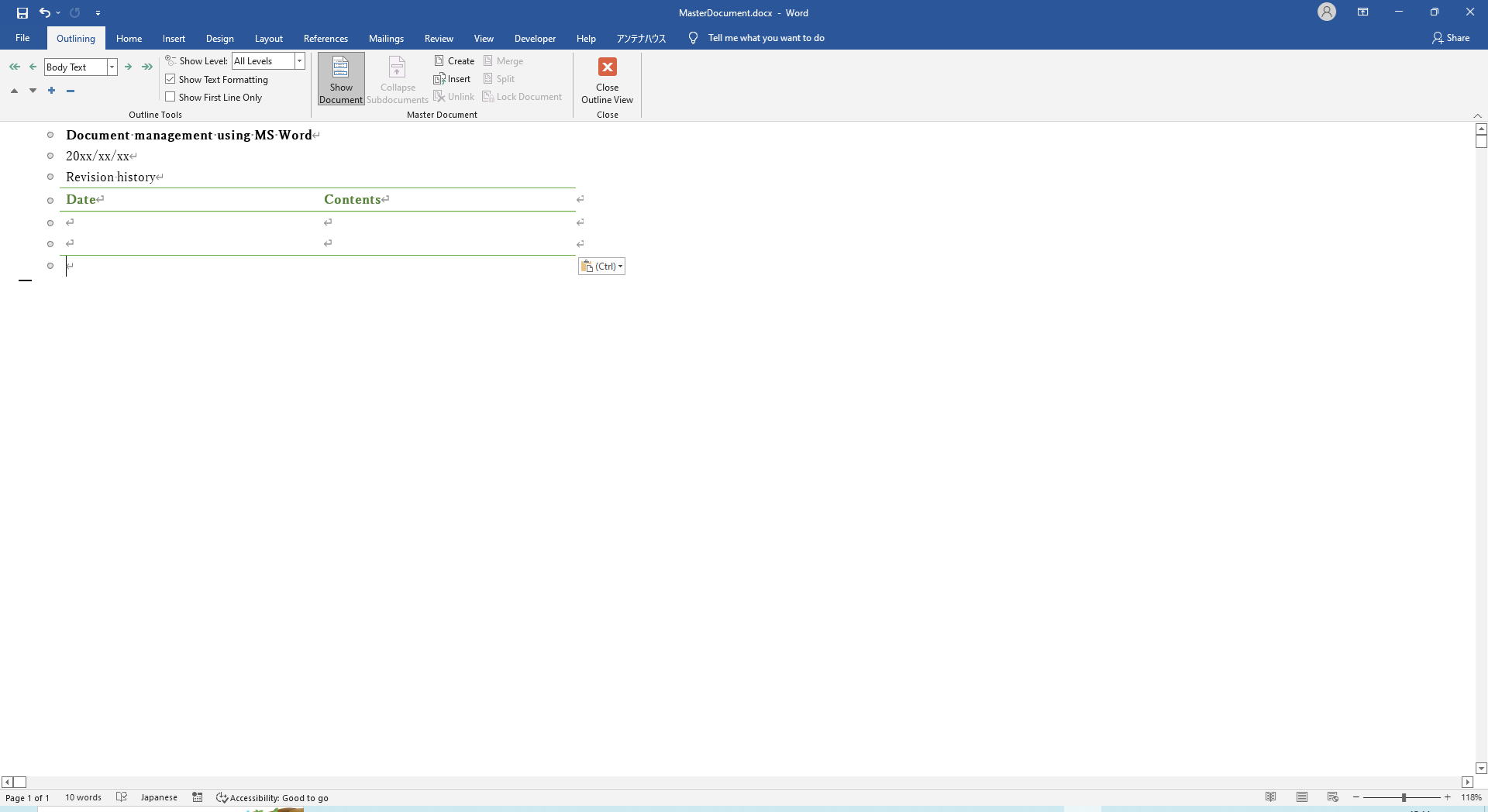Open the Mailings tab
Screen dimensions: 1488x812
(x=386, y=39)
